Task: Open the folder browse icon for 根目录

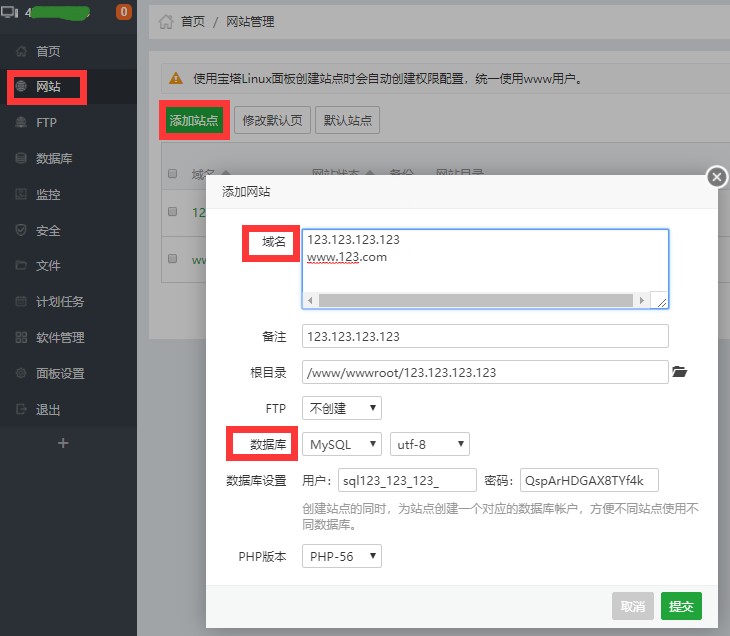Action: click(680, 372)
